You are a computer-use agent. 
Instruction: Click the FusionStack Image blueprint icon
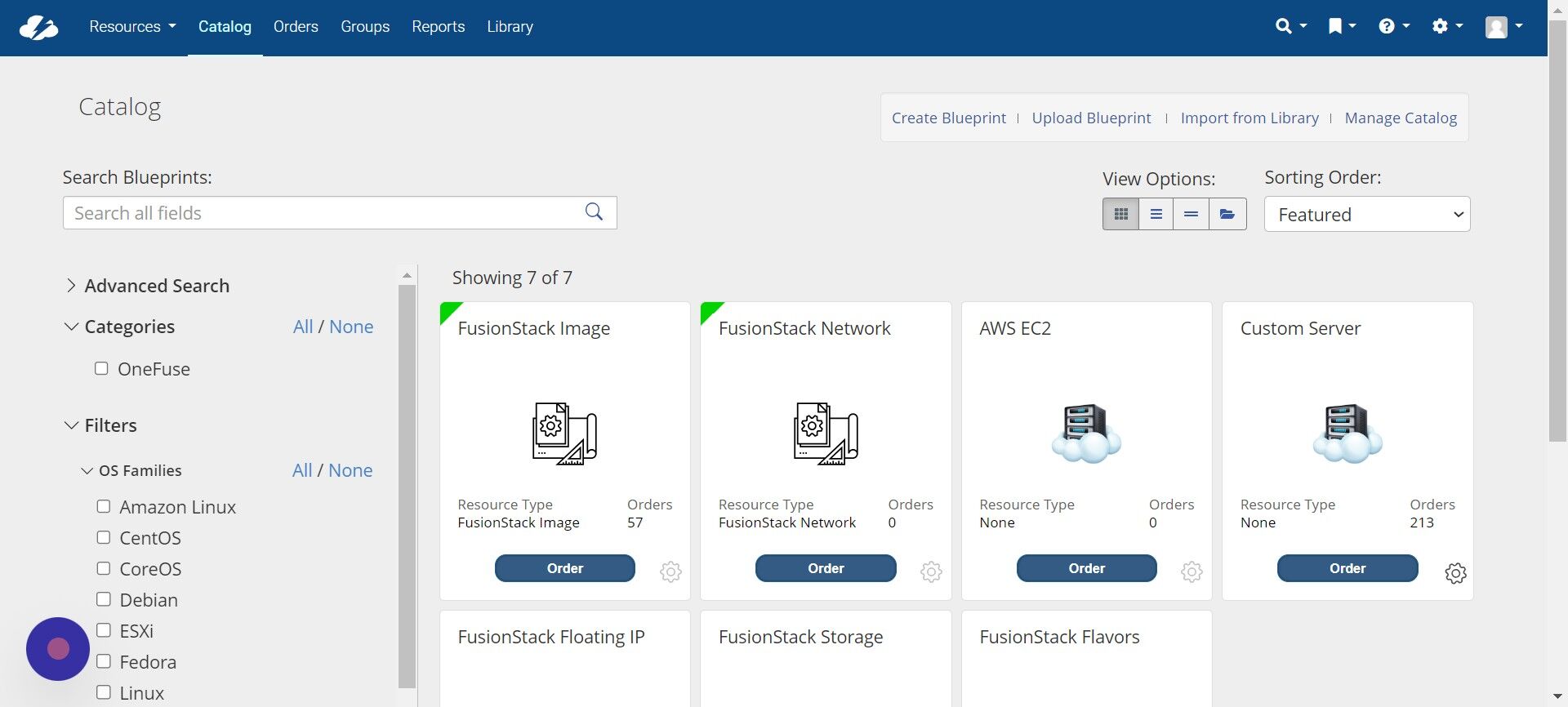pos(564,434)
